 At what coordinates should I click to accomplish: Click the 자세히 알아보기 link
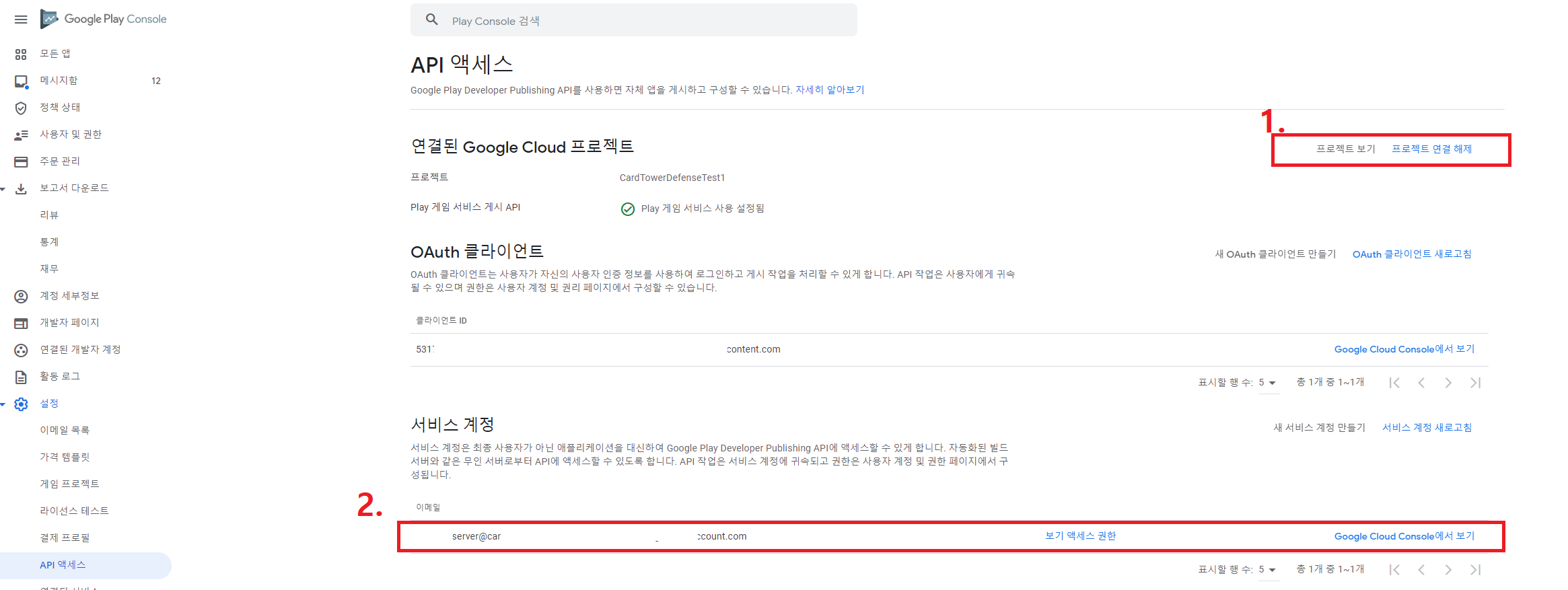[830, 89]
